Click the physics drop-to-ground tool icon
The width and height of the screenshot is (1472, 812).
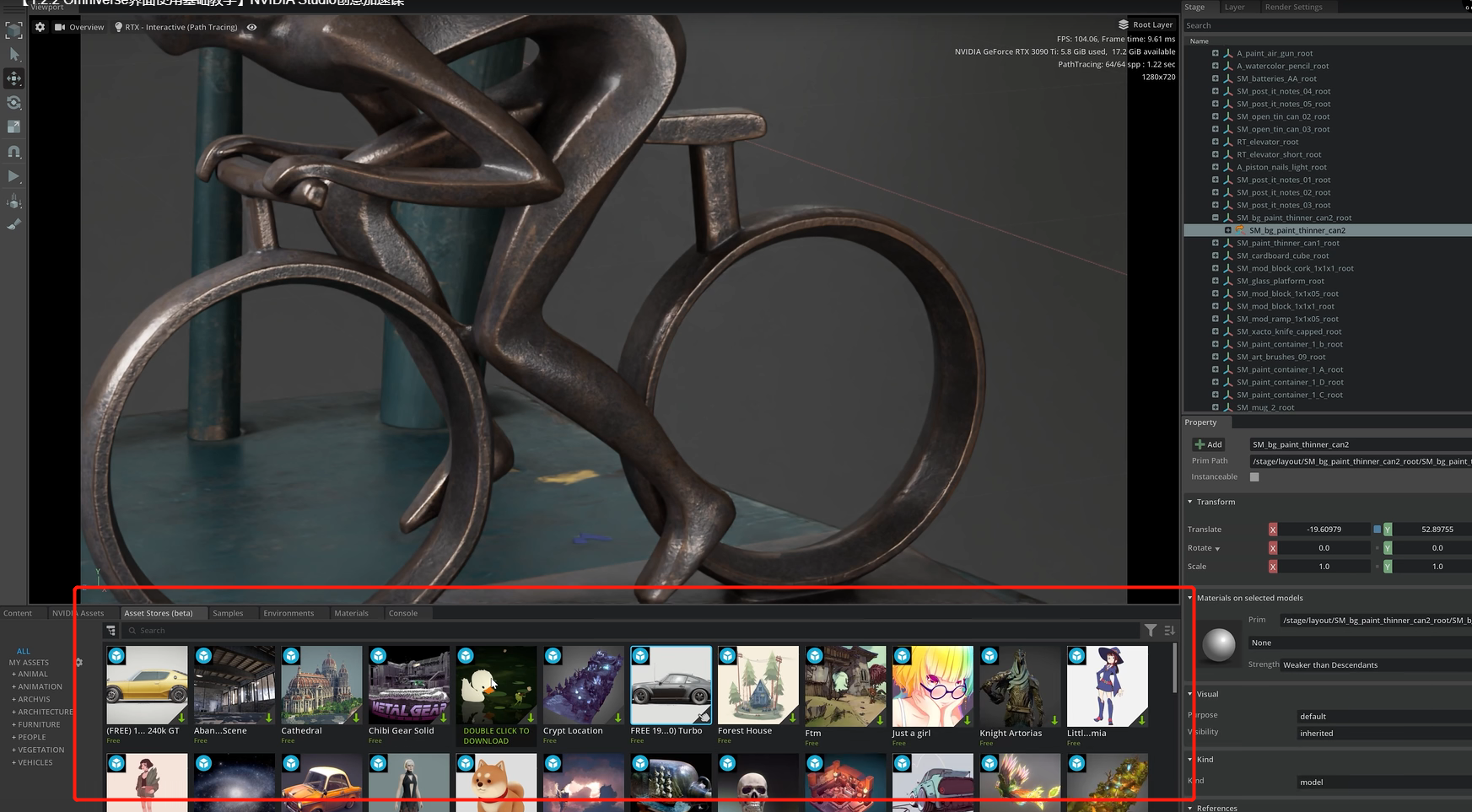(x=14, y=201)
